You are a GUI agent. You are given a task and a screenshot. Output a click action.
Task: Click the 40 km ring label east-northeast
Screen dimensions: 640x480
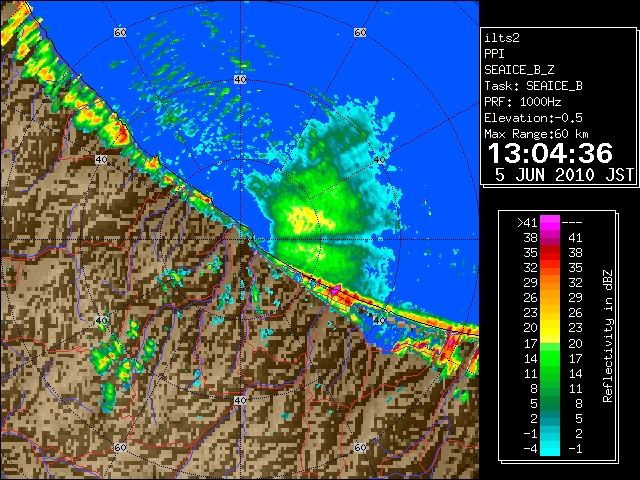click(379, 160)
